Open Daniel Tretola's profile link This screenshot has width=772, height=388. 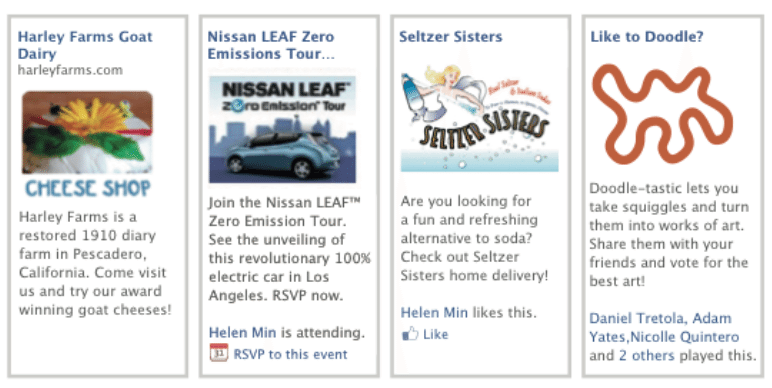click(x=638, y=319)
